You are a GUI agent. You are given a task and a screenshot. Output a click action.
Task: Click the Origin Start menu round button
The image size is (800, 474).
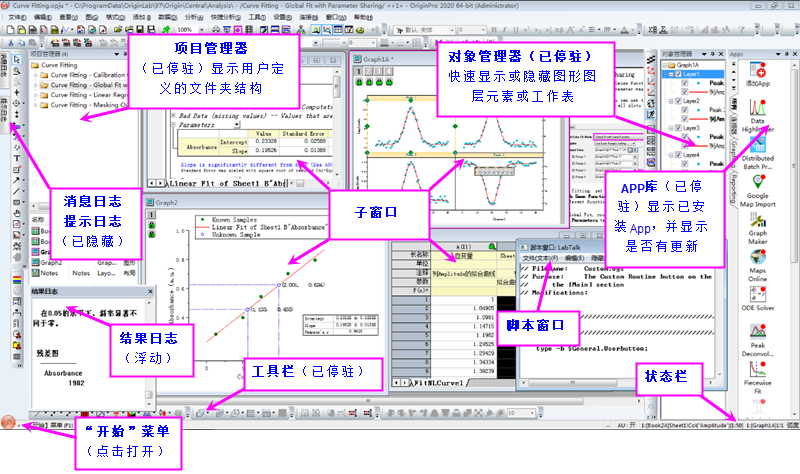pos(8,422)
